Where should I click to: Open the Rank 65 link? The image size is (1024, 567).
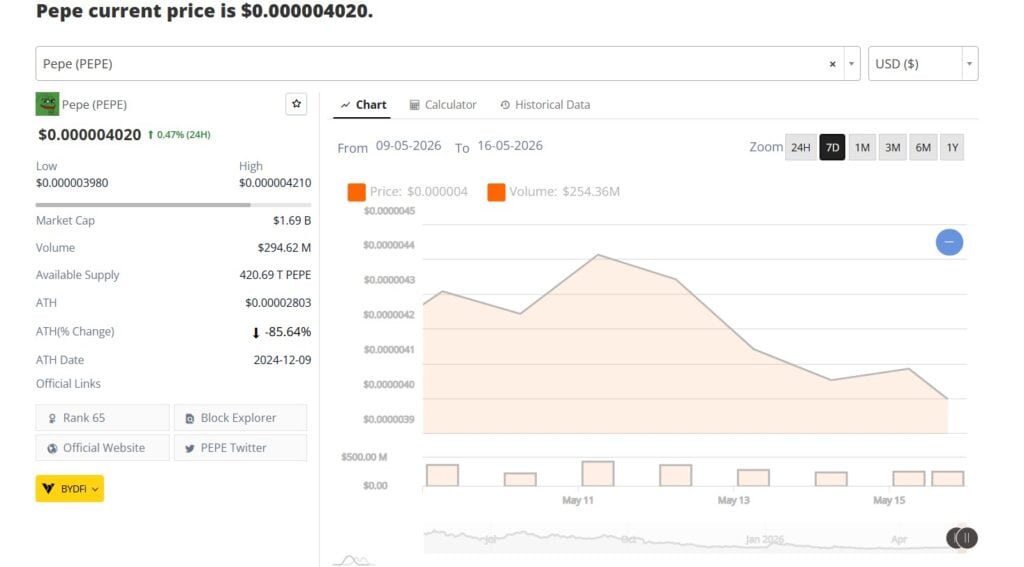103,418
